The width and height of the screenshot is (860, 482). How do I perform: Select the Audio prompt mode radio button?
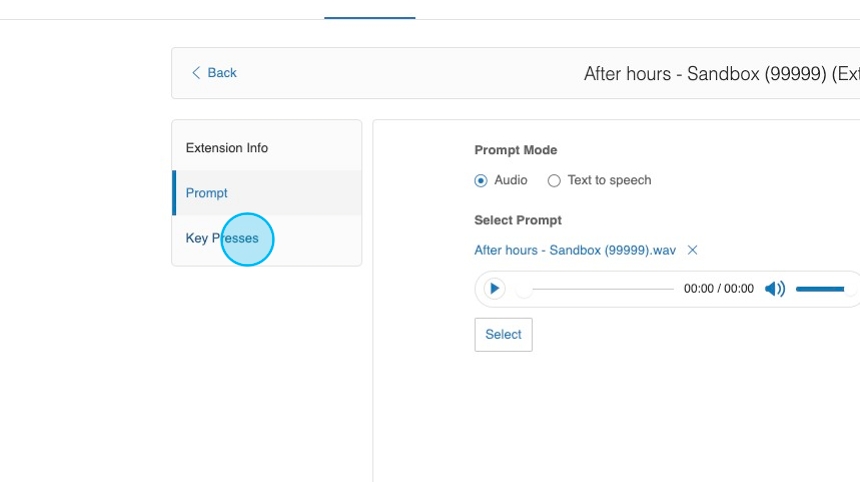482,181
